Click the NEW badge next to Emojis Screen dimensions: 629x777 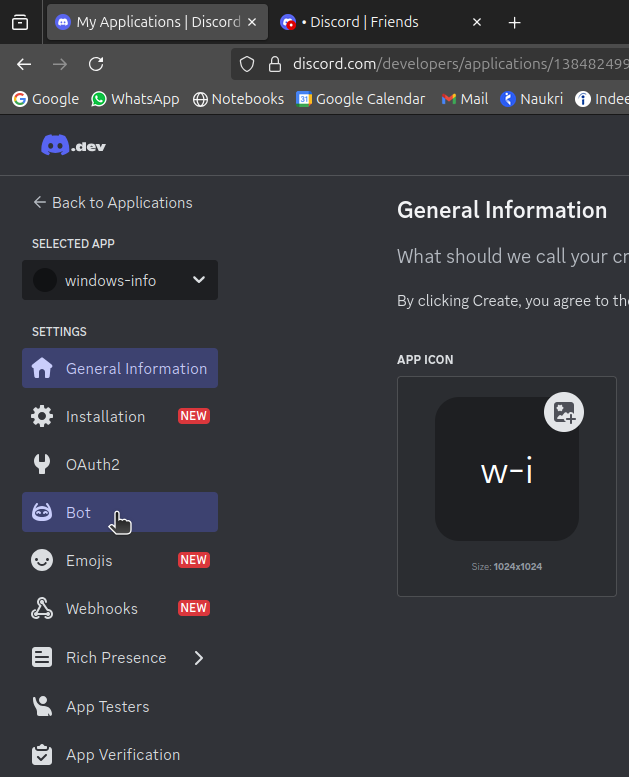194,560
